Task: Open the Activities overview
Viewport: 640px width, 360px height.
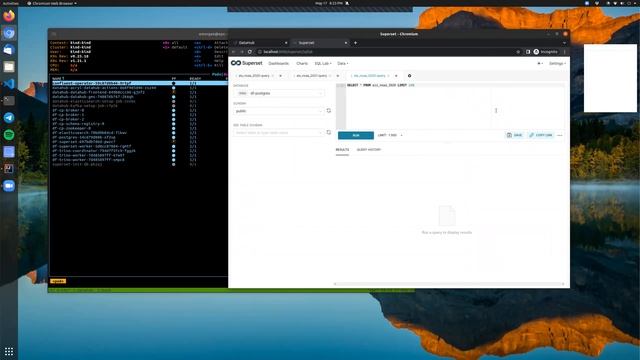Action: tap(11, 3)
